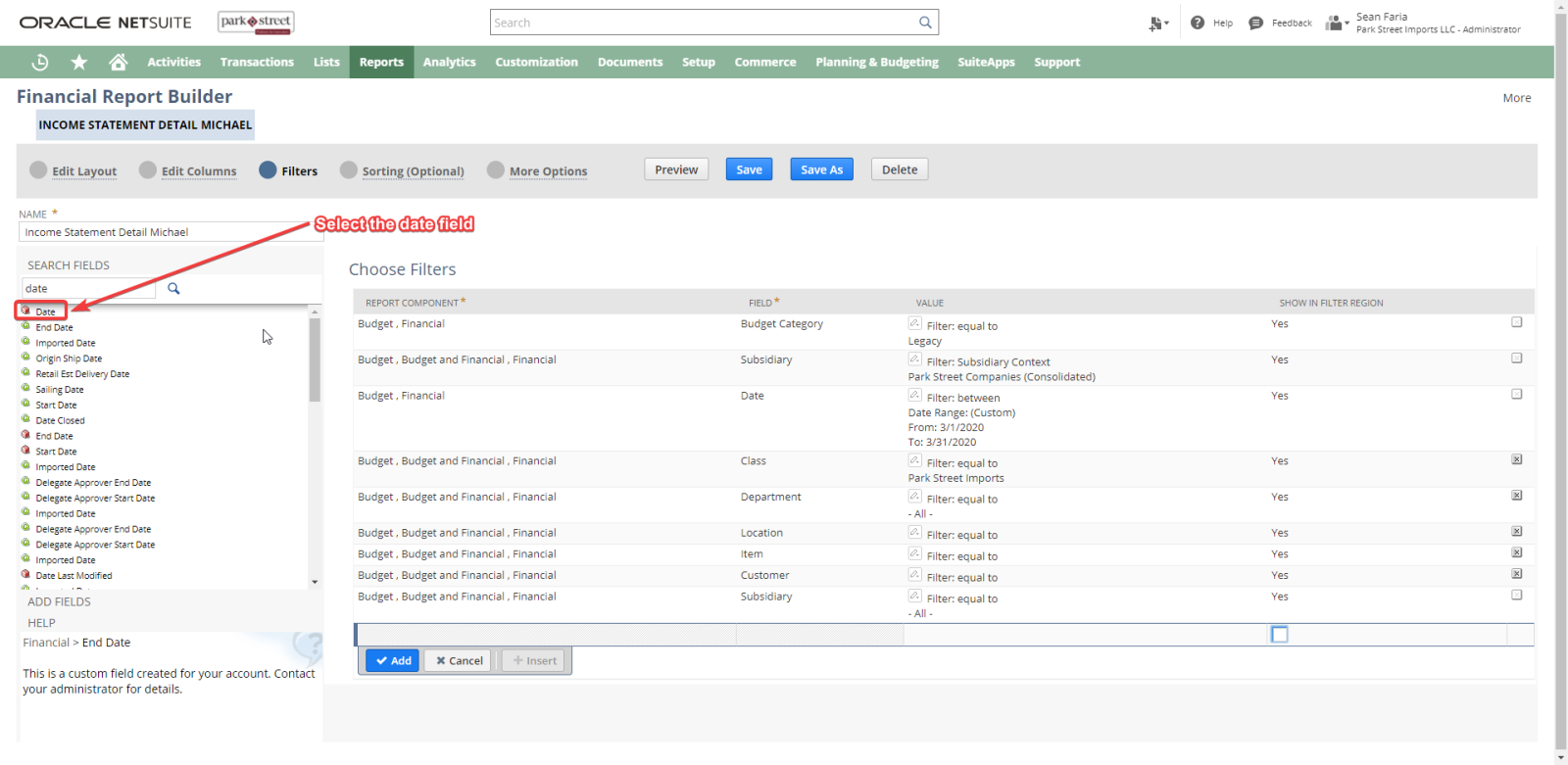The width and height of the screenshot is (1568, 765).
Task: Open the Create New dropdown in header
Action: coord(1159,23)
